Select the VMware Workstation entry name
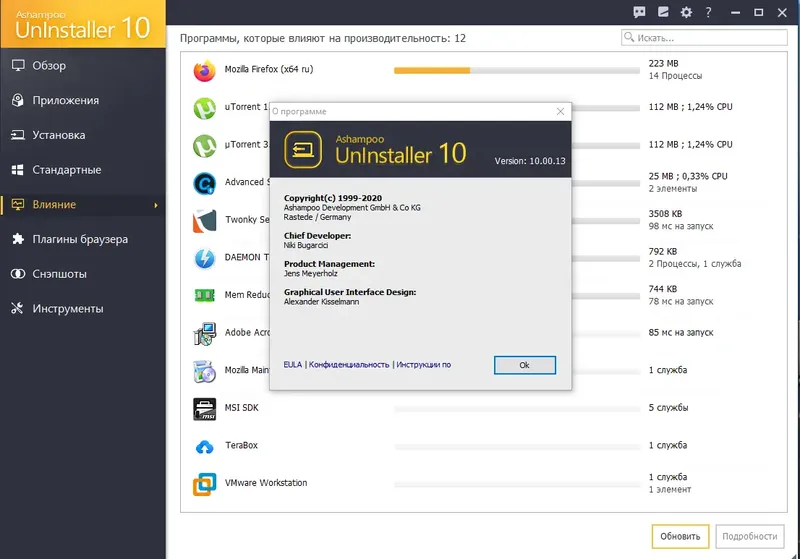The height and width of the screenshot is (559, 800). tap(266, 482)
